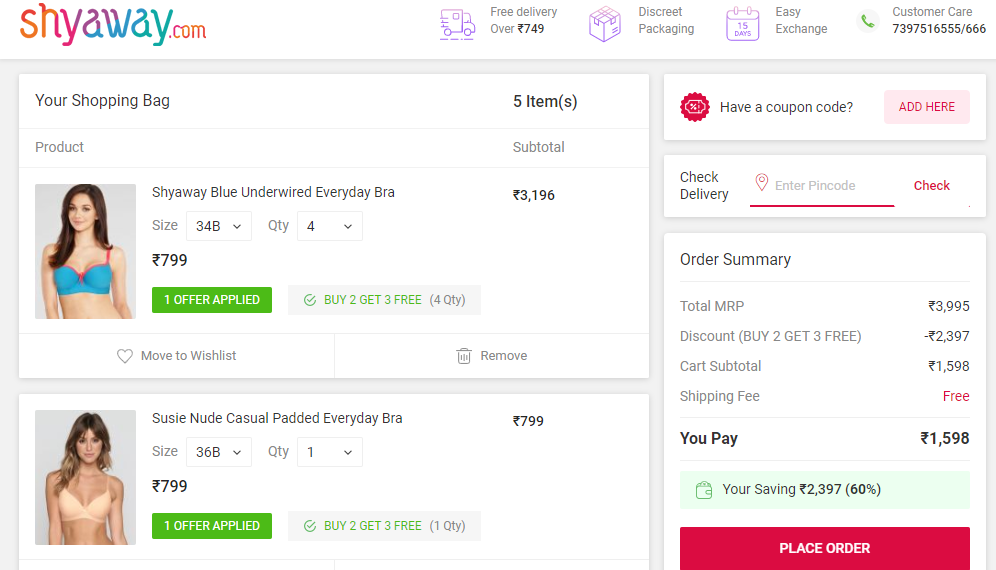Open Susie Nude Padded Bra thumbnail
996x570 pixels.
85,477
